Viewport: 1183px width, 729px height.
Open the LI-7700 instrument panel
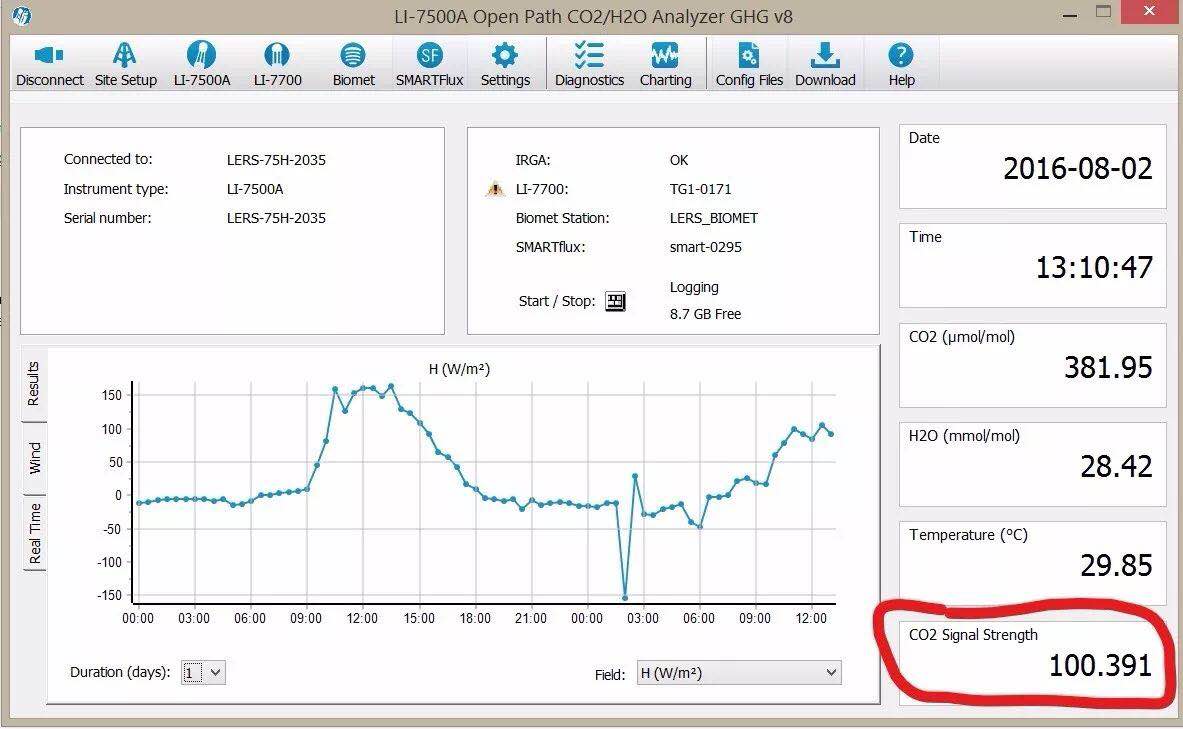pos(277,64)
